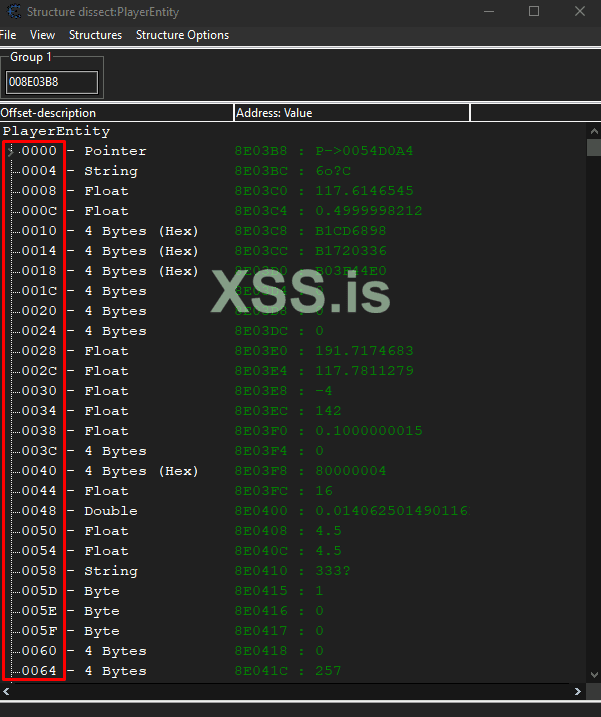The image size is (601, 717).
Task: Open the Structure Options menu
Action: pyautogui.click(x=182, y=35)
